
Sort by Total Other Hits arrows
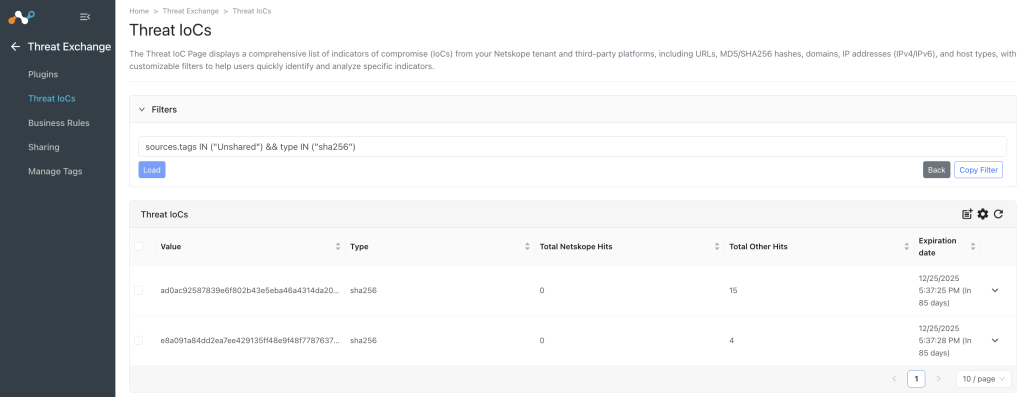[x=907, y=247]
